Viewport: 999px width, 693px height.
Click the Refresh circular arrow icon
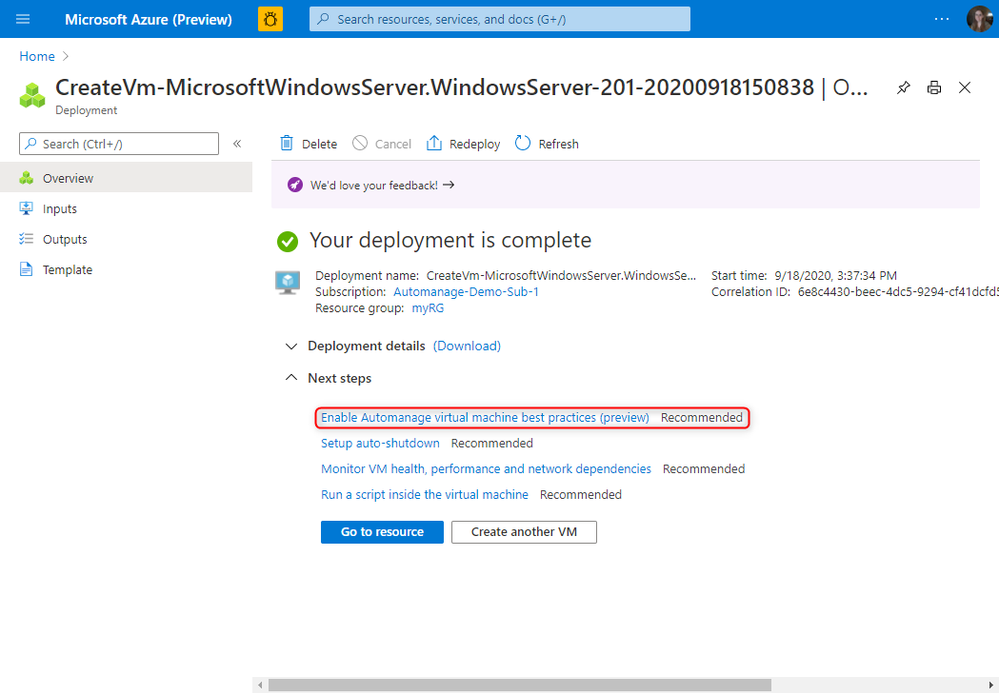(x=522, y=143)
